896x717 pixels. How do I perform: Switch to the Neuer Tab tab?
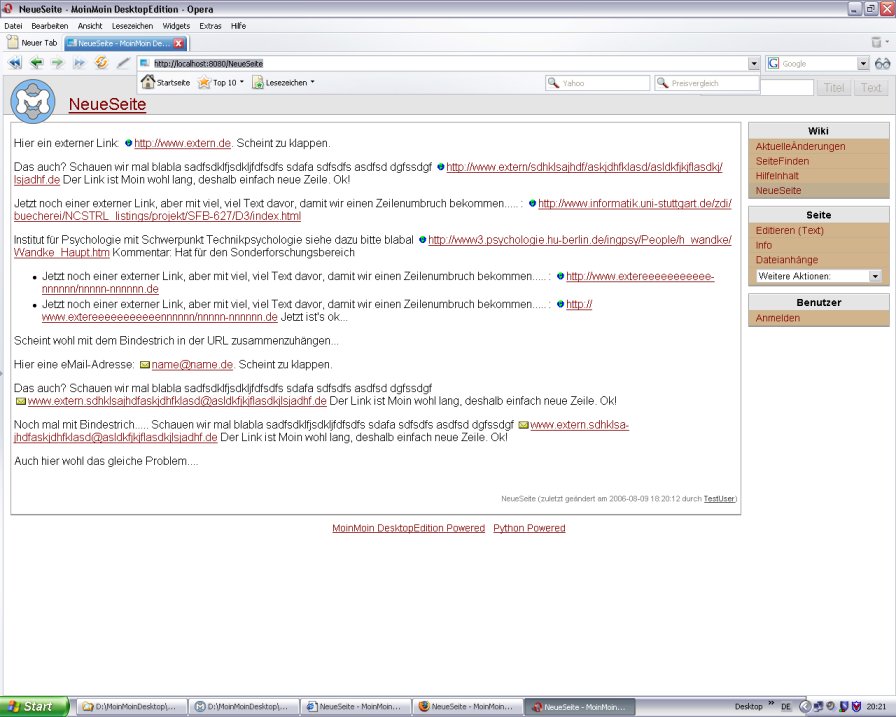click(32, 44)
